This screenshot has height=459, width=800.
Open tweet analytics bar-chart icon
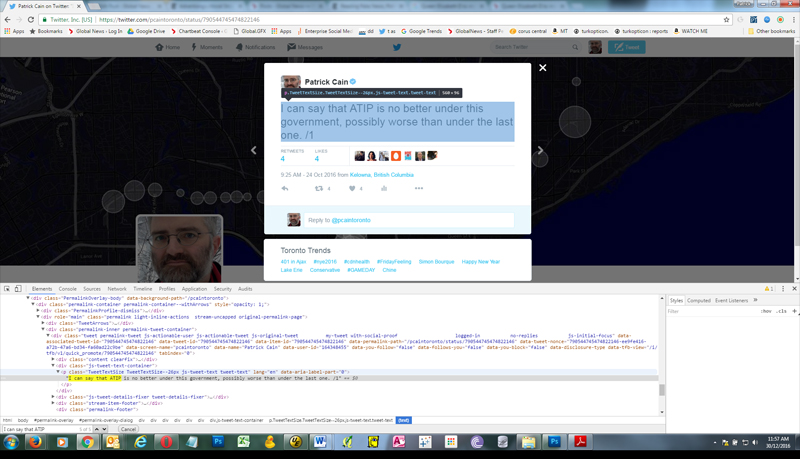pos(384,188)
